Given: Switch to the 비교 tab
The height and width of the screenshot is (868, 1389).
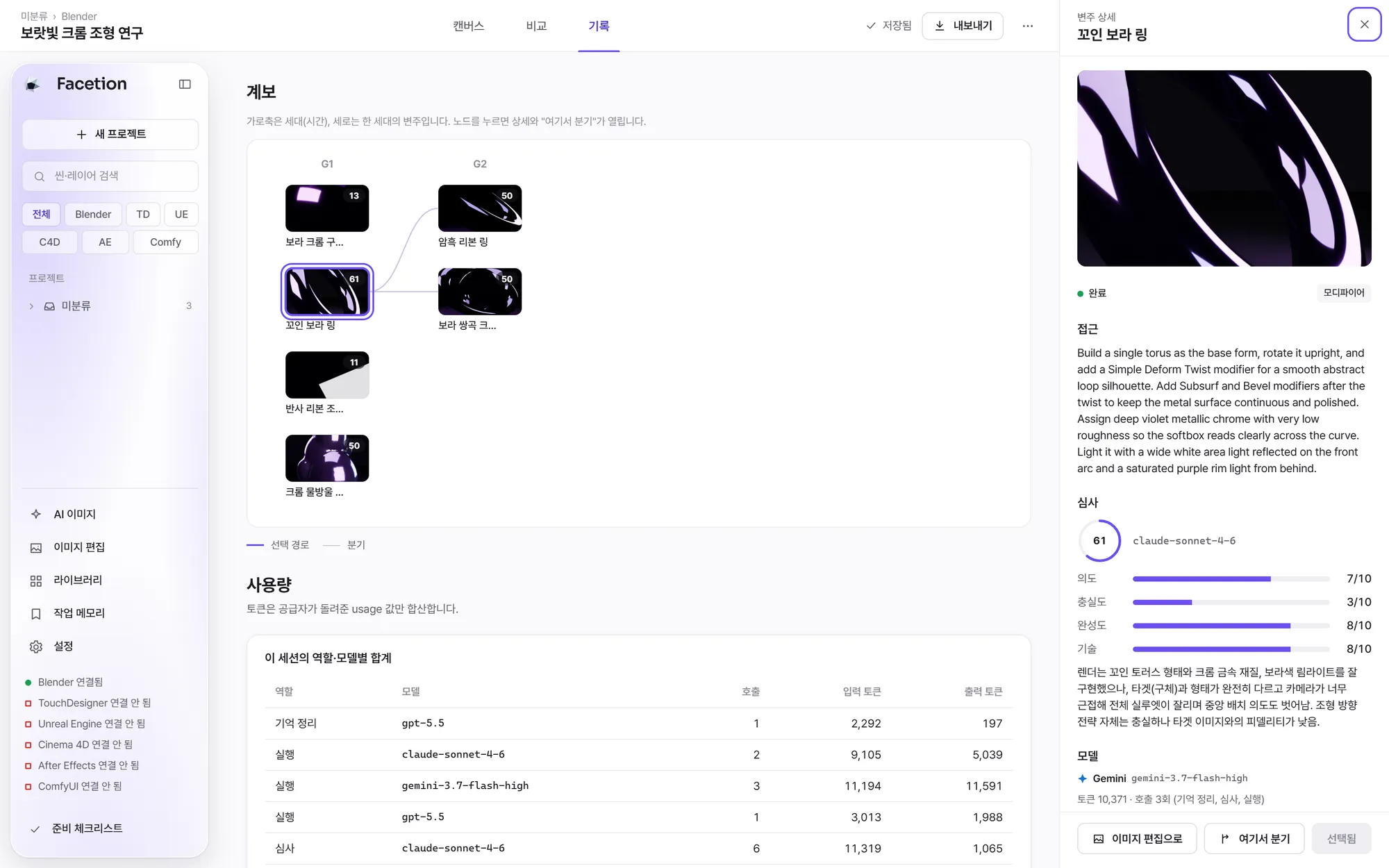Looking at the screenshot, I should tap(536, 26).
